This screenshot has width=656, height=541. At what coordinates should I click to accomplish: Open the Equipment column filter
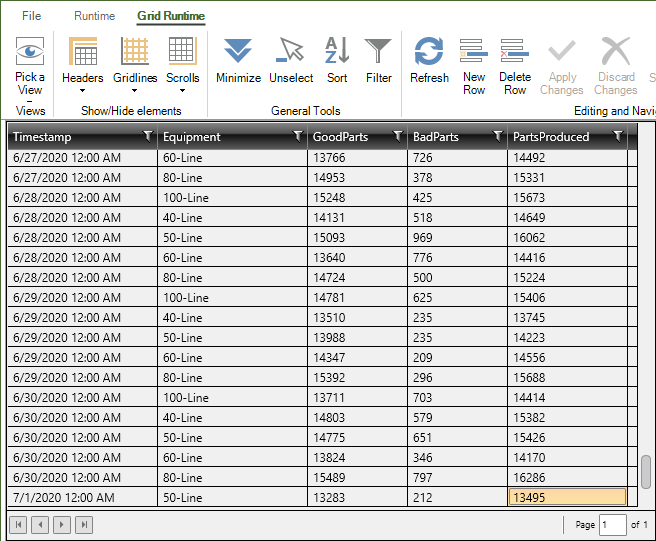pyautogui.click(x=297, y=136)
